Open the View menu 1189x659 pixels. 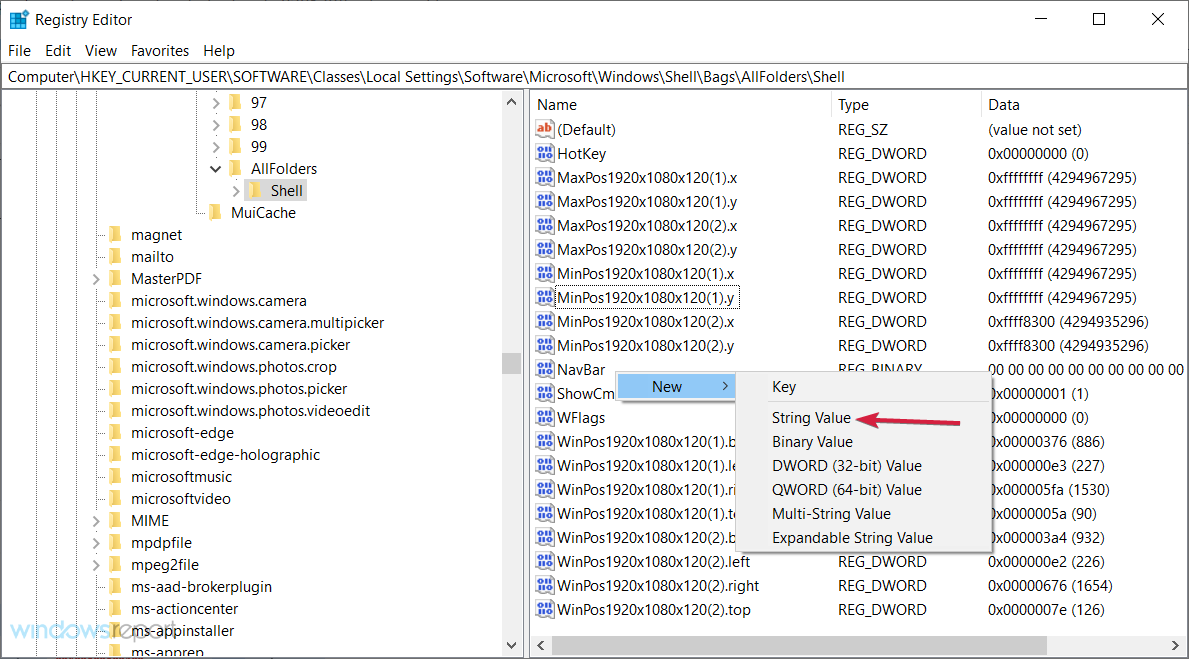[x=101, y=51]
